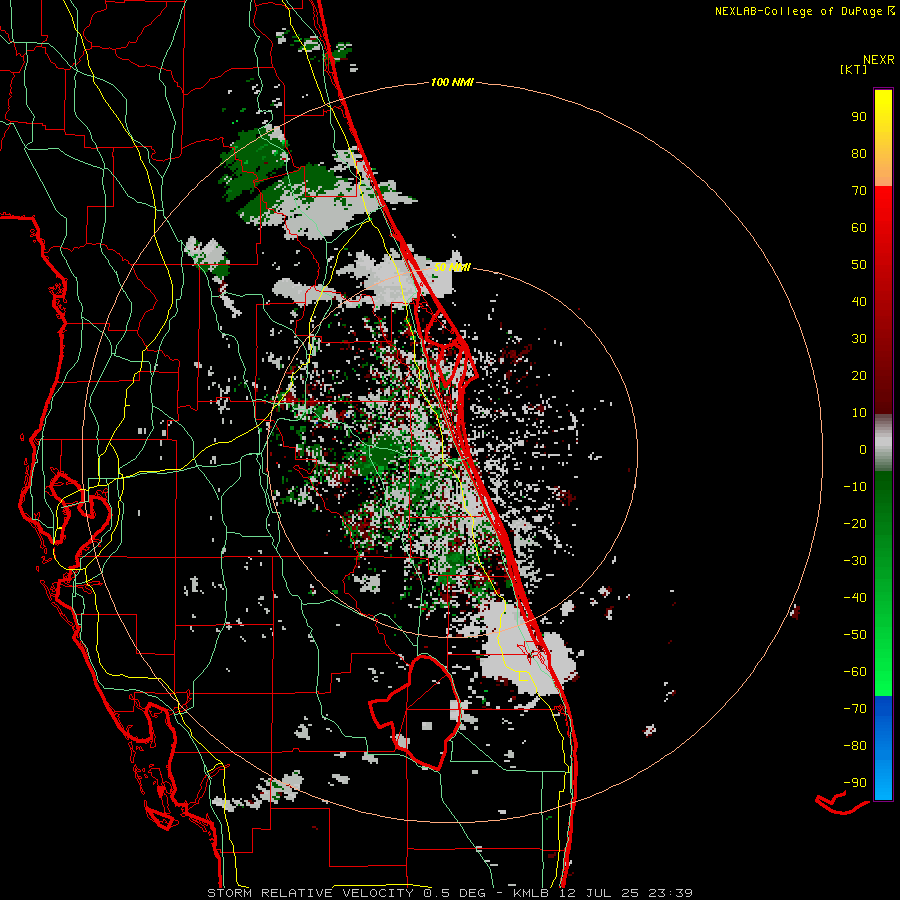
Task: Click the -50 value on velocity scale
Action: tap(855, 635)
